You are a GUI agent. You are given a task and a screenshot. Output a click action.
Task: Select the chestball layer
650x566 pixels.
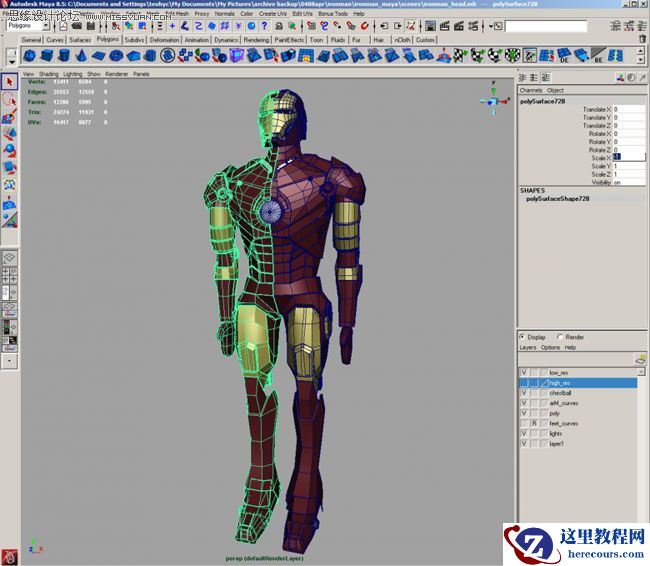click(x=560, y=393)
